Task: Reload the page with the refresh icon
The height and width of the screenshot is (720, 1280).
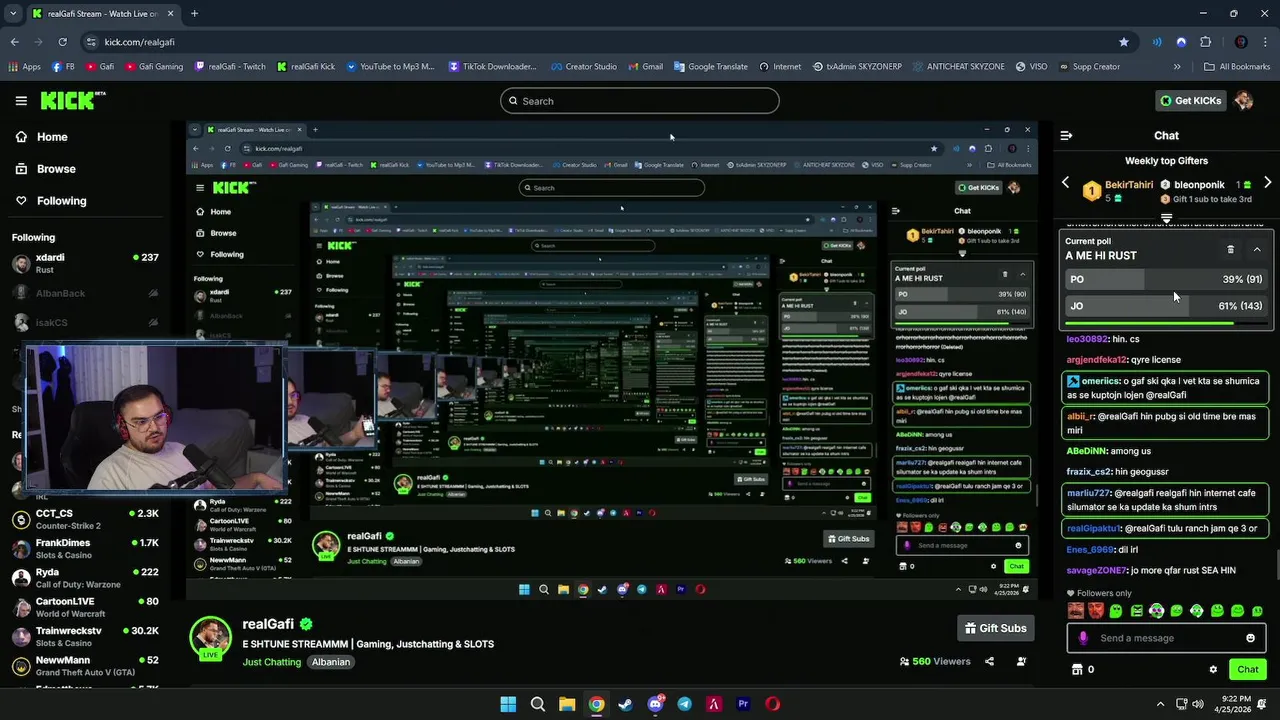Action: pos(62,42)
